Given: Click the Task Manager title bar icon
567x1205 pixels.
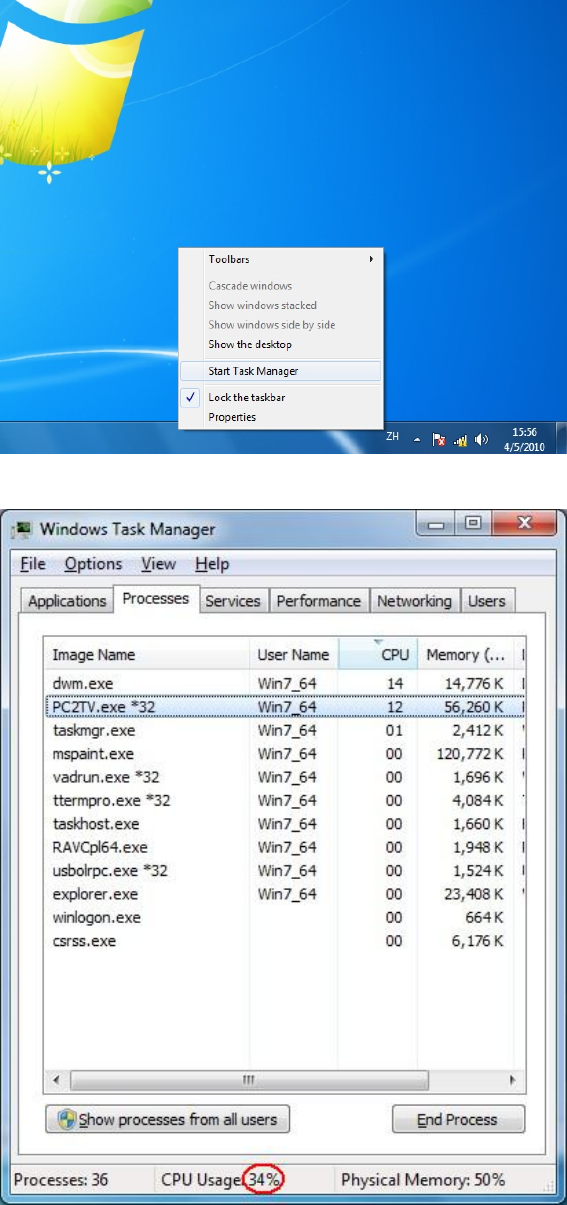Looking at the screenshot, I should pyautogui.click(x=22, y=528).
